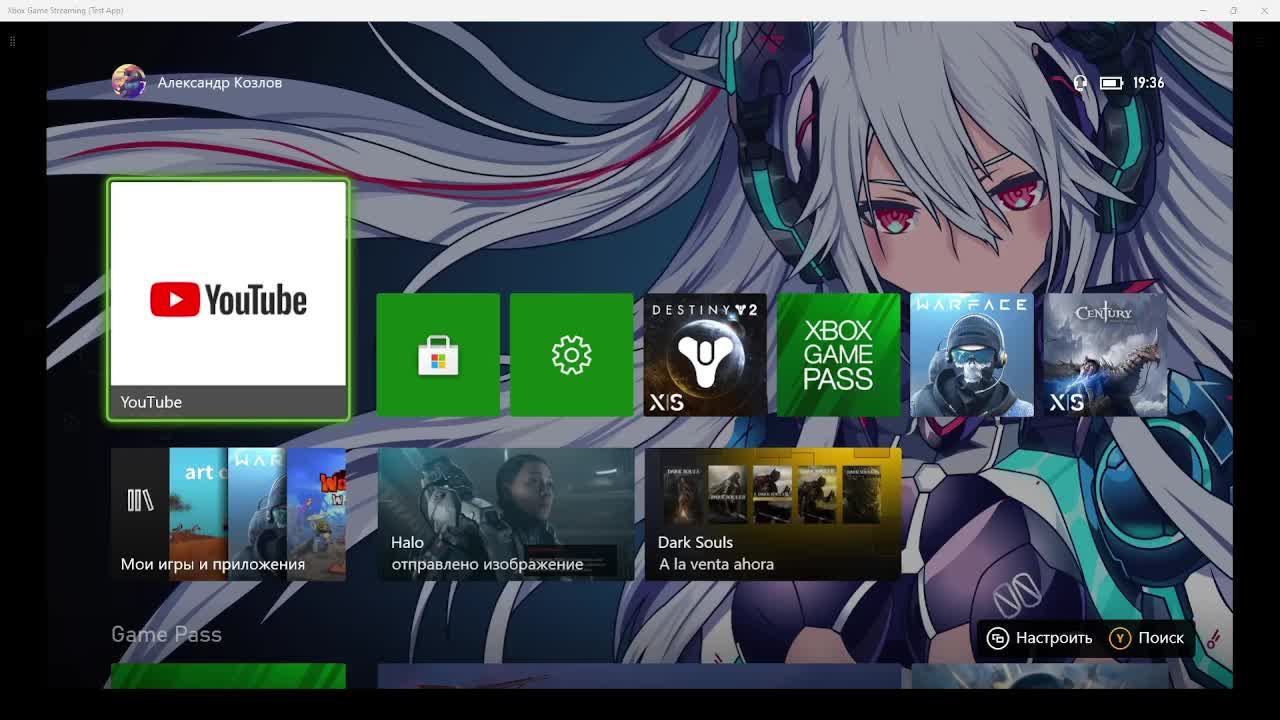Open the Settings gear tile
The image size is (1280, 720).
point(571,355)
